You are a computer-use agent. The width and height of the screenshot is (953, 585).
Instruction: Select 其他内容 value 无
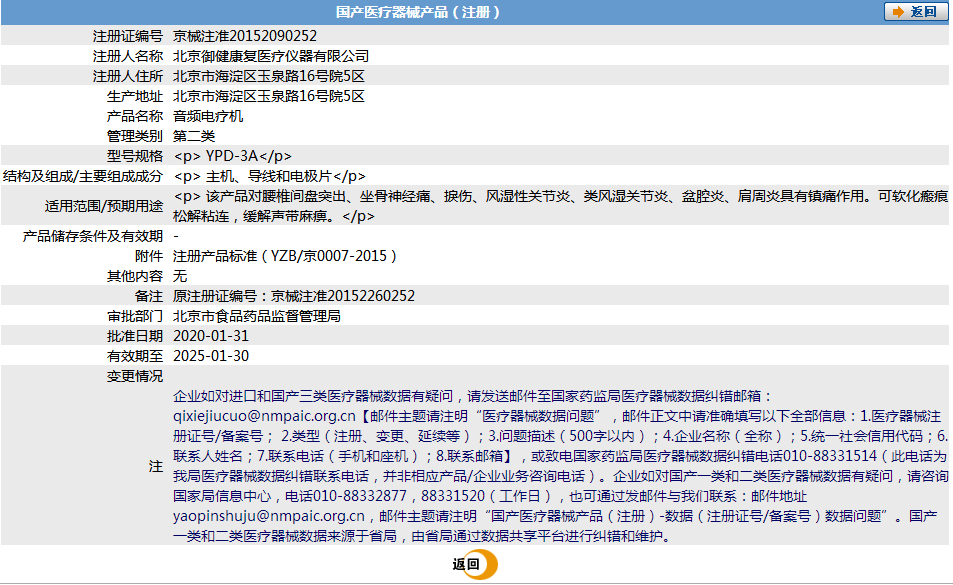180,276
